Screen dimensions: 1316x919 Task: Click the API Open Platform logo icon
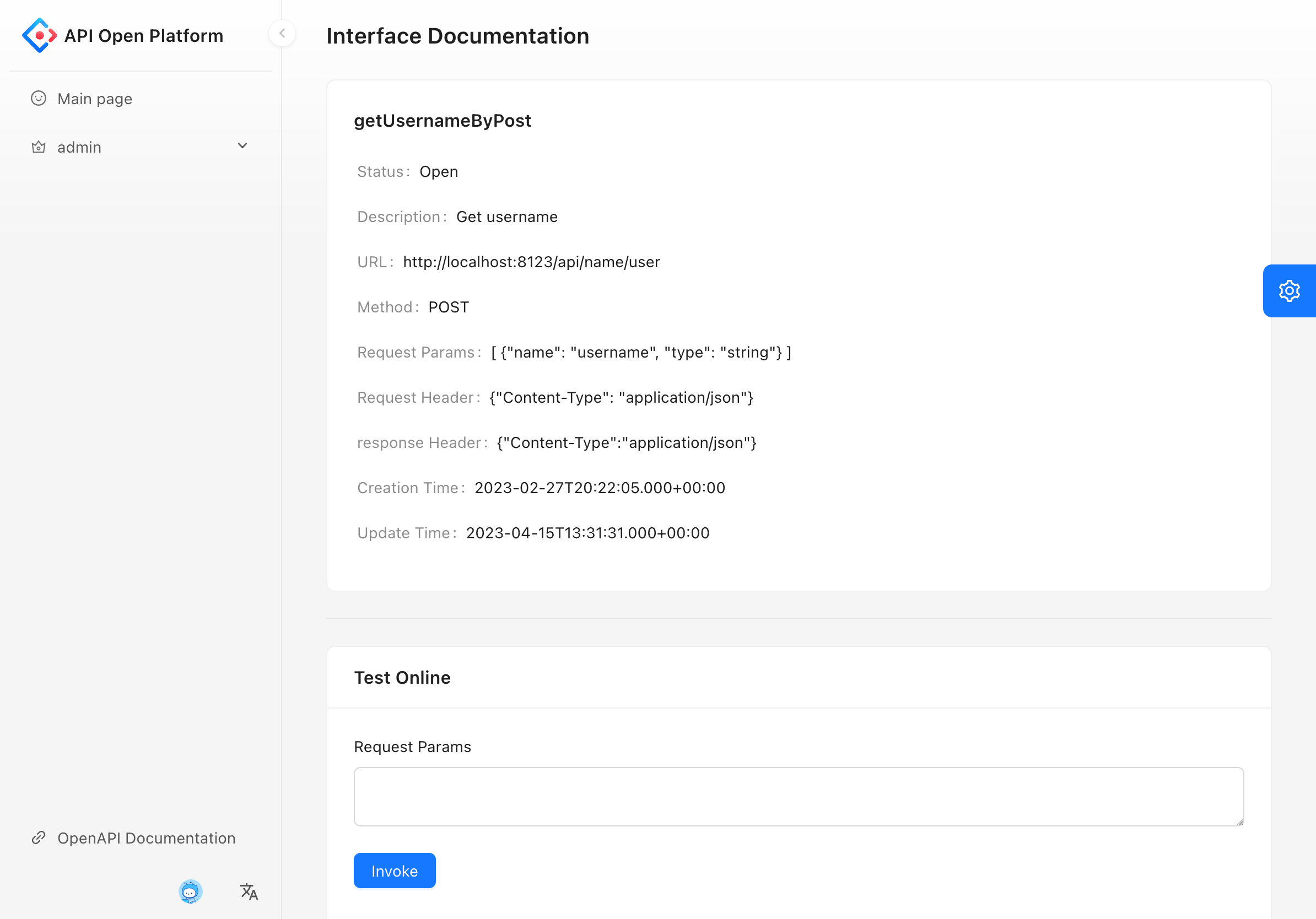click(x=39, y=35)
